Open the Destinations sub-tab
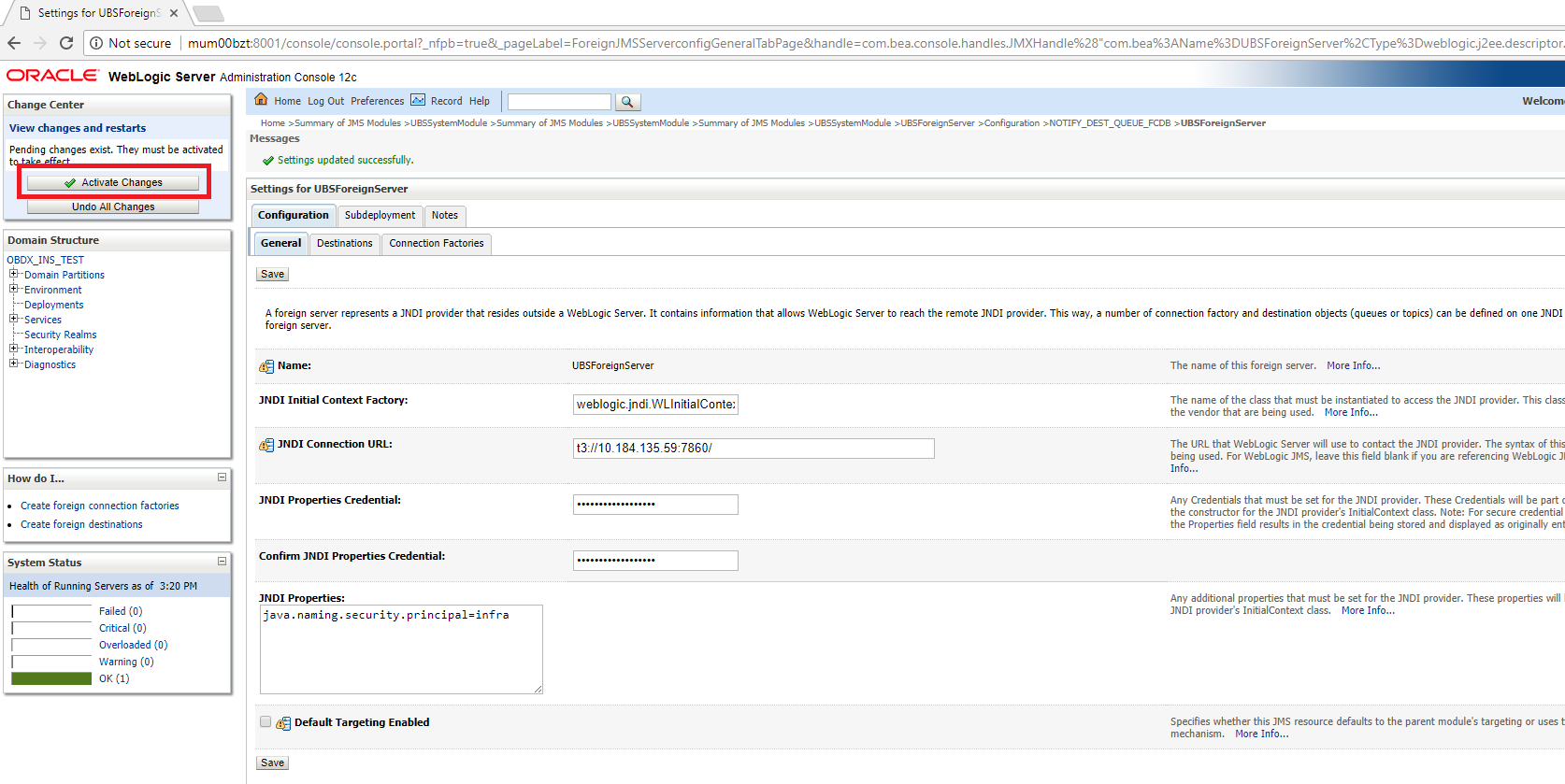This screenshot has width=1565, height=784. (x=344, y=243)
